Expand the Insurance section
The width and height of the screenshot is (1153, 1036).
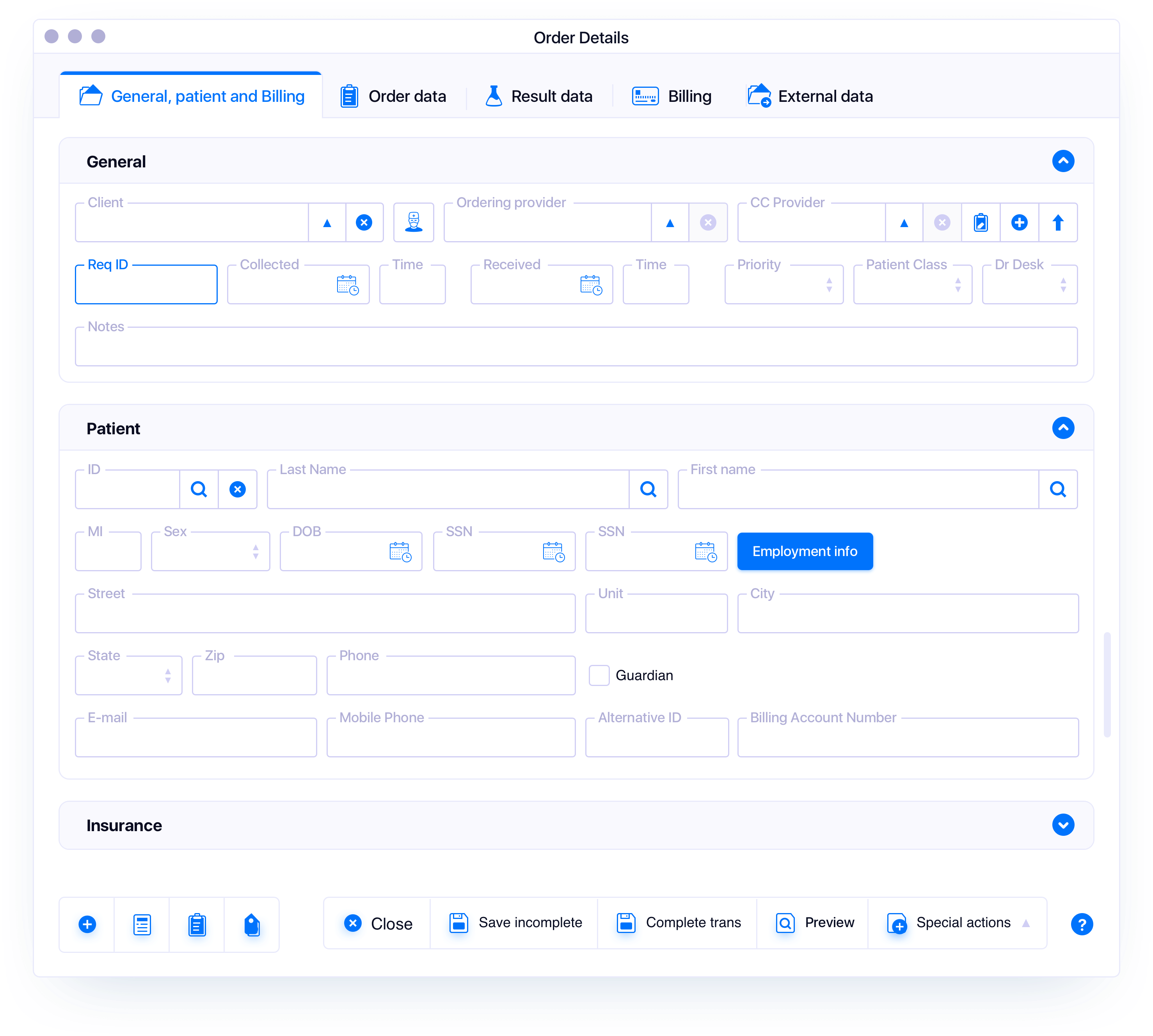click(1063, 825)
